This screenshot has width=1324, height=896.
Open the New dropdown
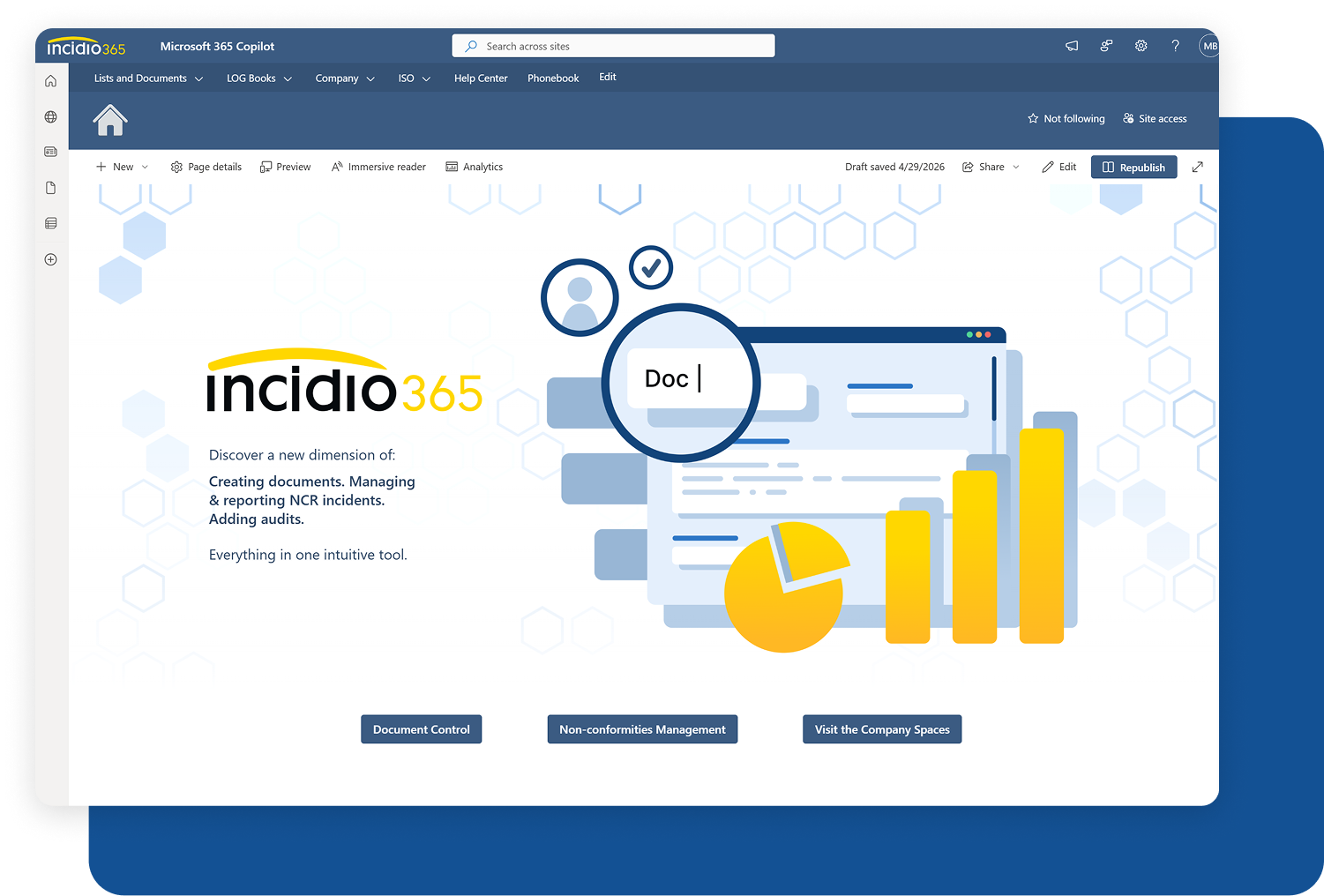coord(122,167)
